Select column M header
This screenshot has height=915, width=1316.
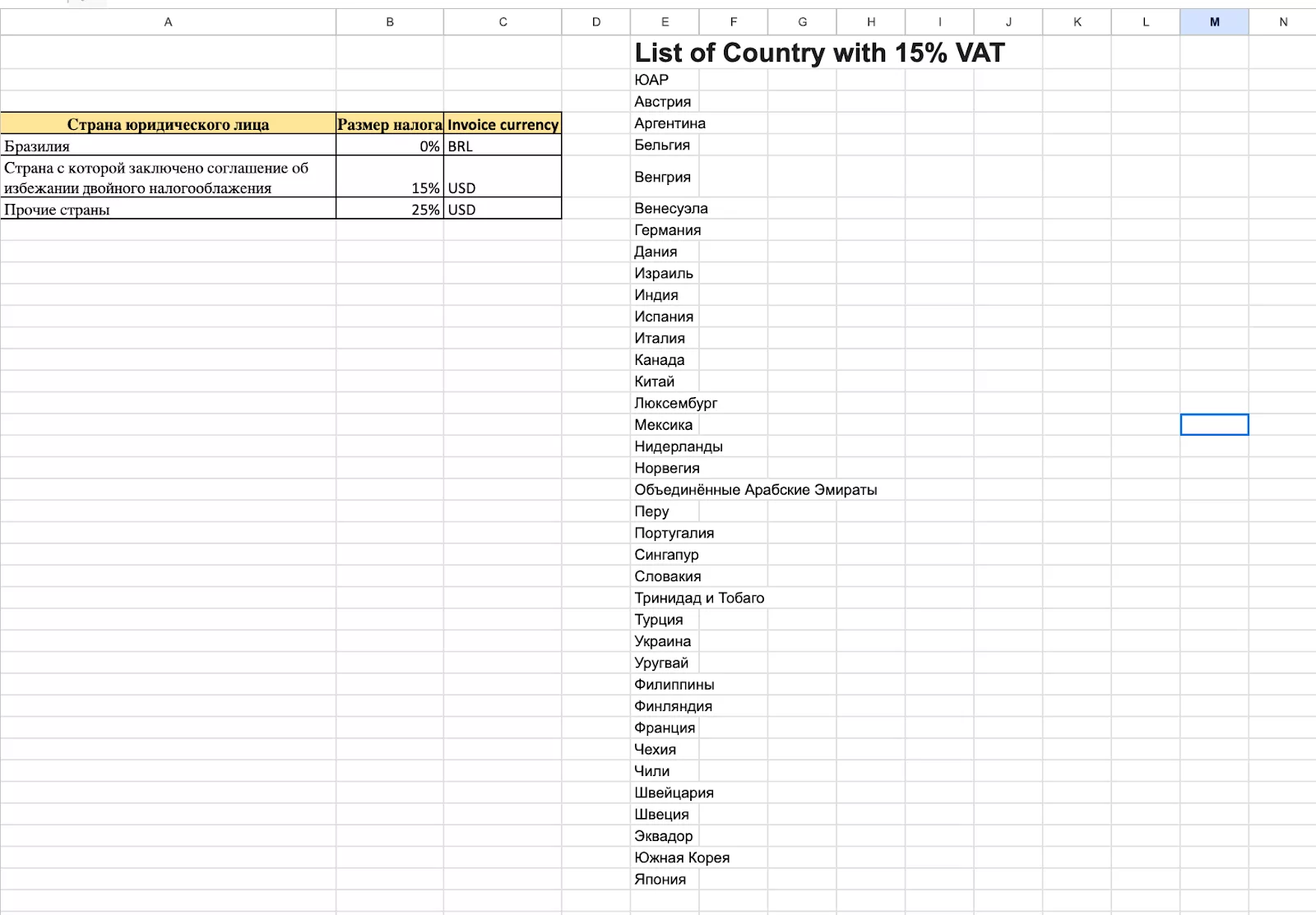[x=1214, y=22]
